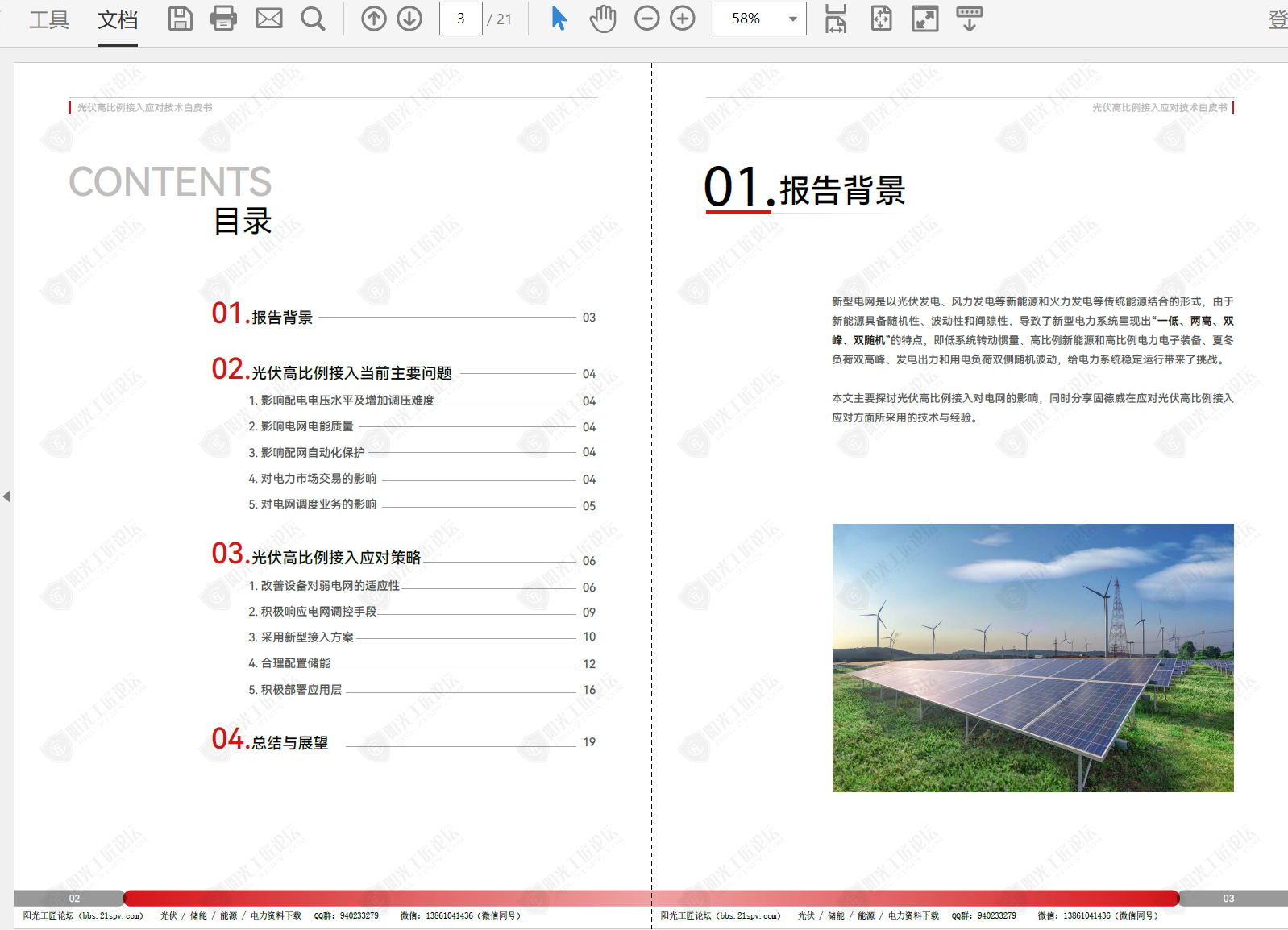Click the 03.光伏高比例接入应对策略 contents entry
This screenshot has width=1288, height=930.
tap(316, 554)
